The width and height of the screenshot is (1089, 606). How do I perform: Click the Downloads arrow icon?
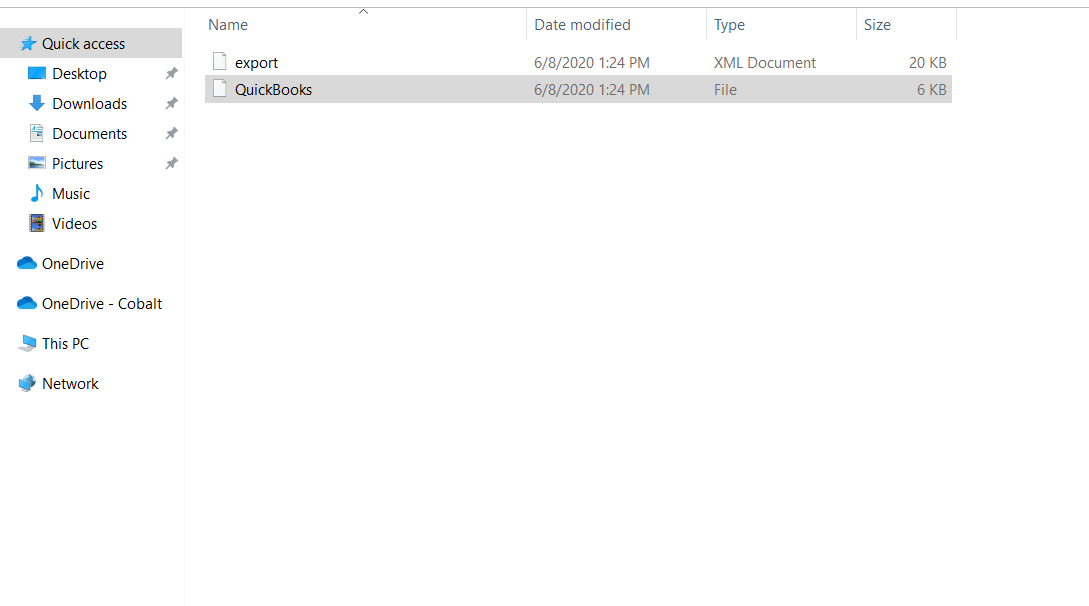(37, 103)
